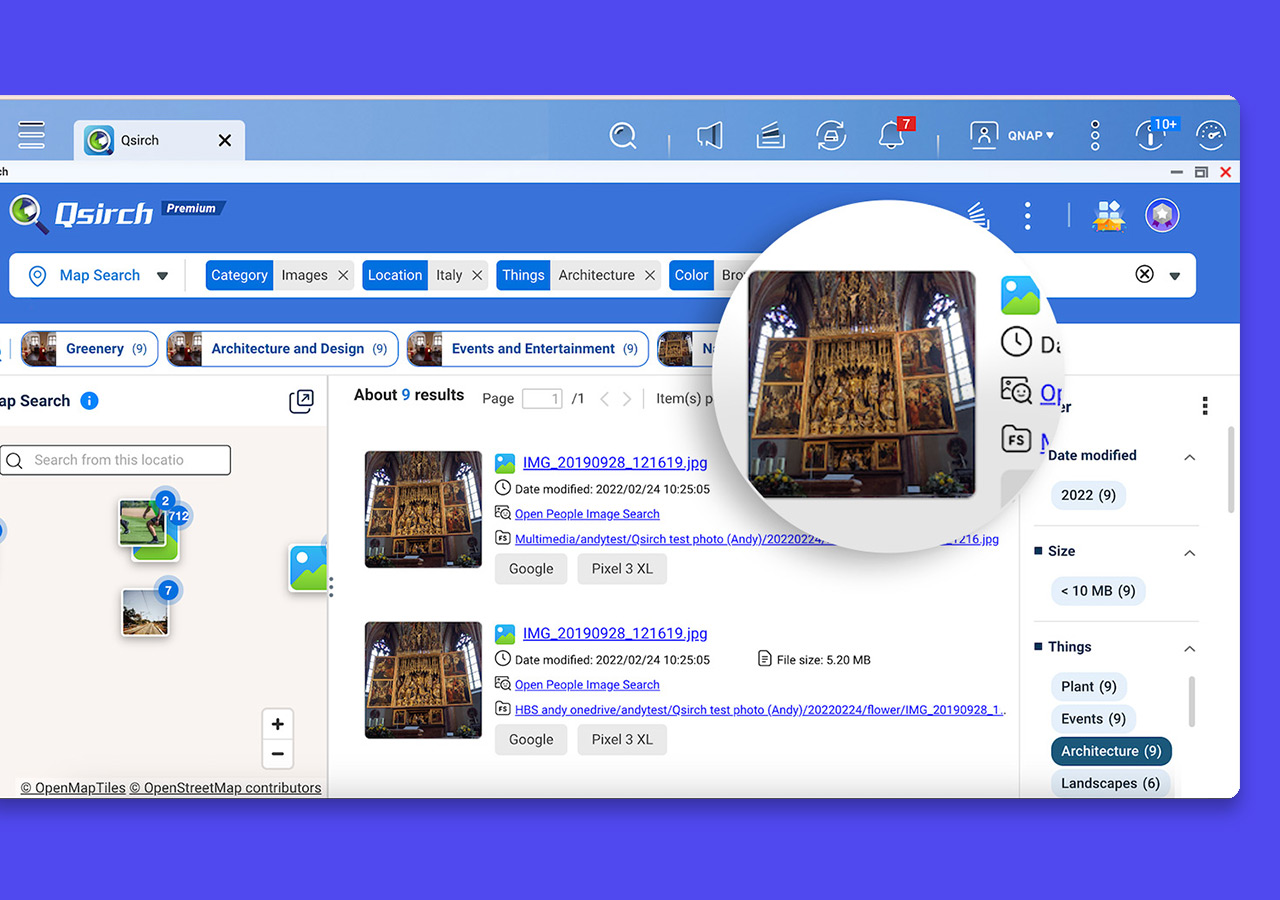The image size is (1280, 900).
Task: Click the map panel divider grip dots
Action: pos(331,587)
